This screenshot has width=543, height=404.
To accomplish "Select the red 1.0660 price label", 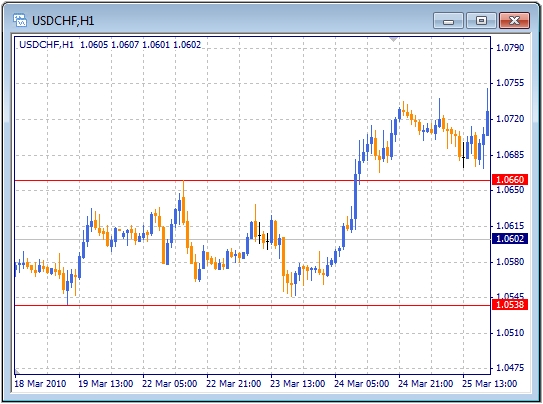I will pos(510,180).
